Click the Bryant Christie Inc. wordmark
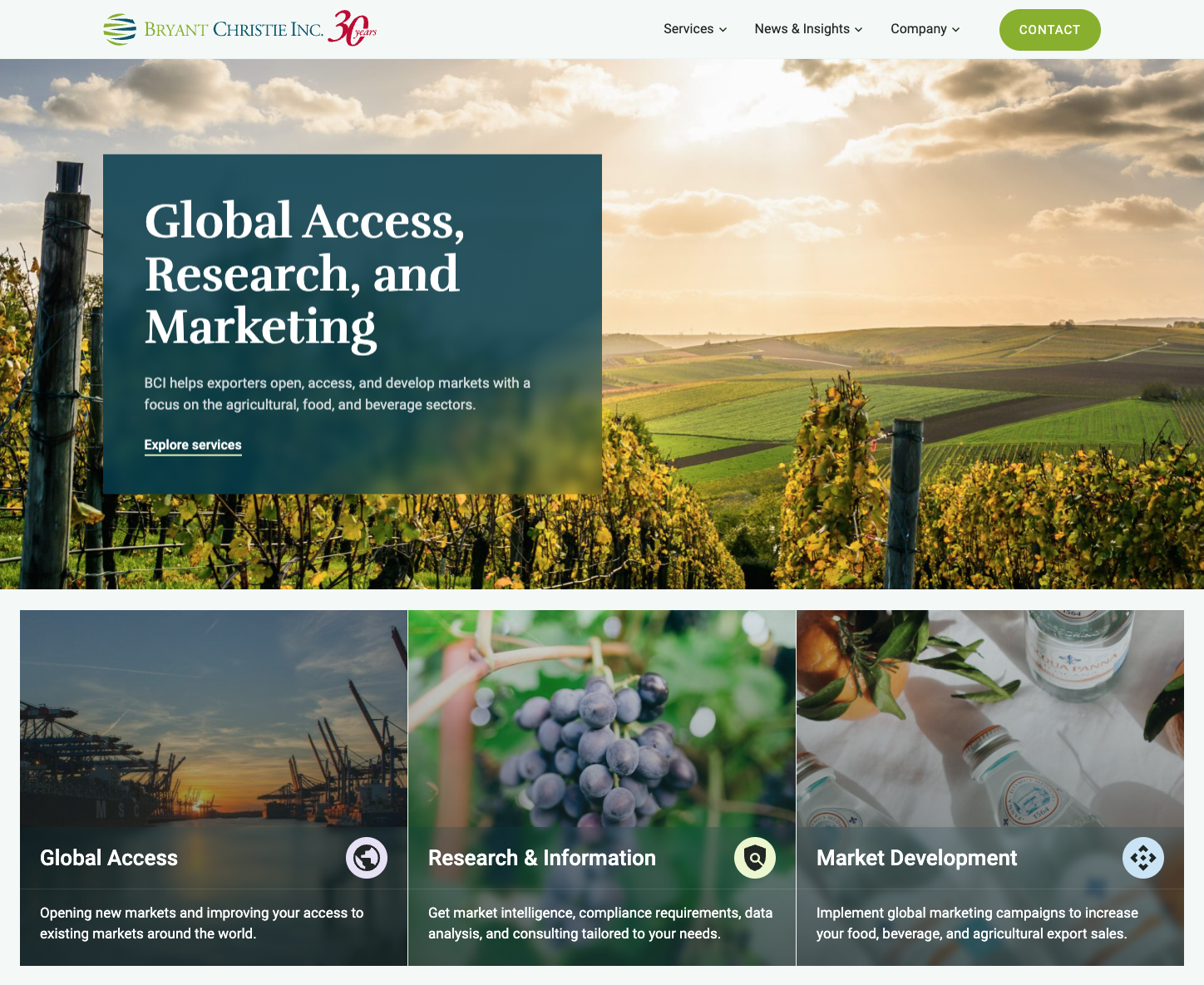The width and height of the screenshot is (1204, 985). pos(234,30)
